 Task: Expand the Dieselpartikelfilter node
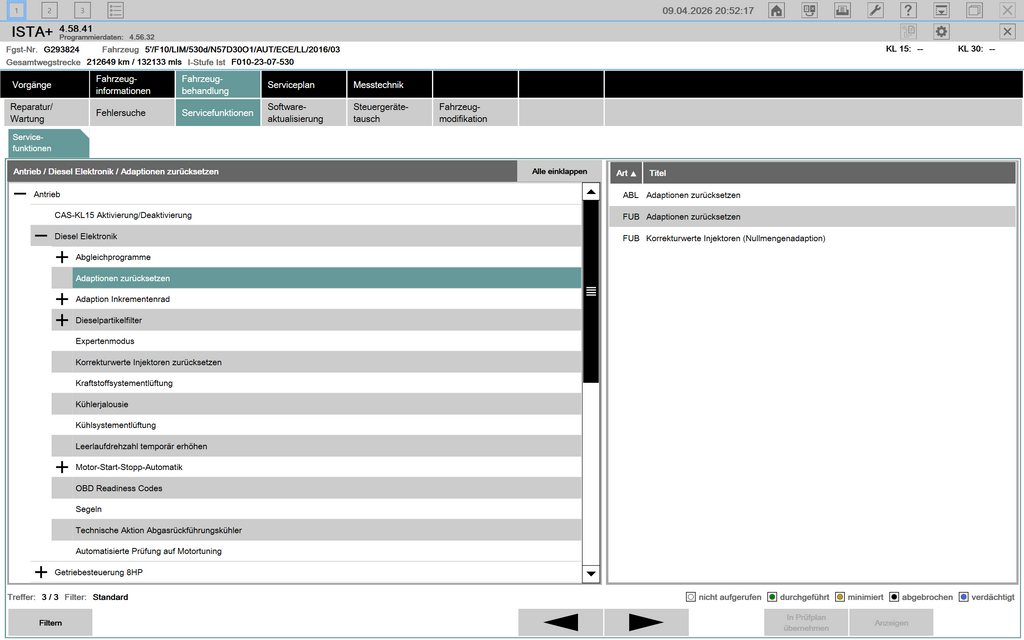[x=62, y=320]
